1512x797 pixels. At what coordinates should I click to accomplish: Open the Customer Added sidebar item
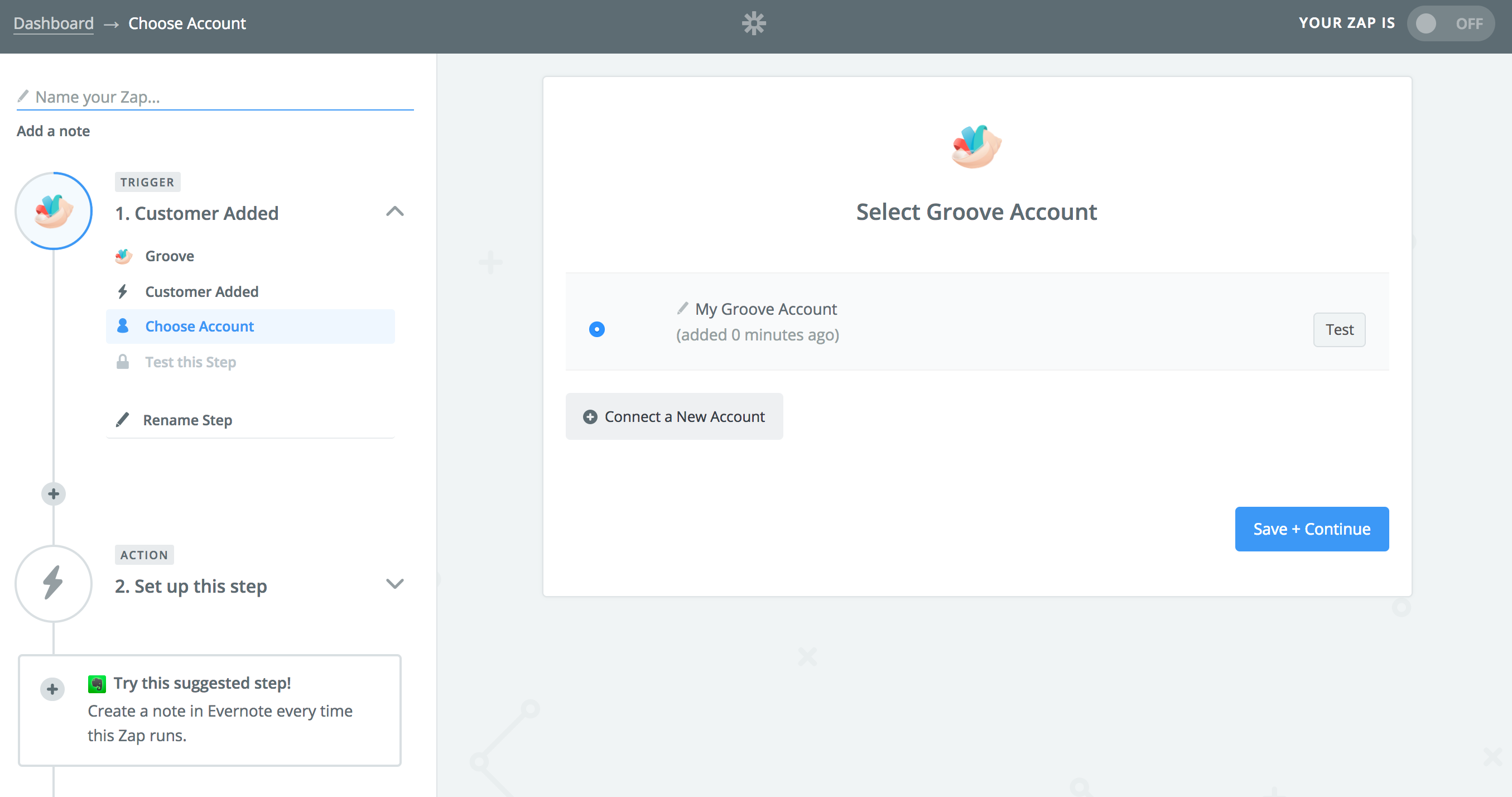pos(201,292)
